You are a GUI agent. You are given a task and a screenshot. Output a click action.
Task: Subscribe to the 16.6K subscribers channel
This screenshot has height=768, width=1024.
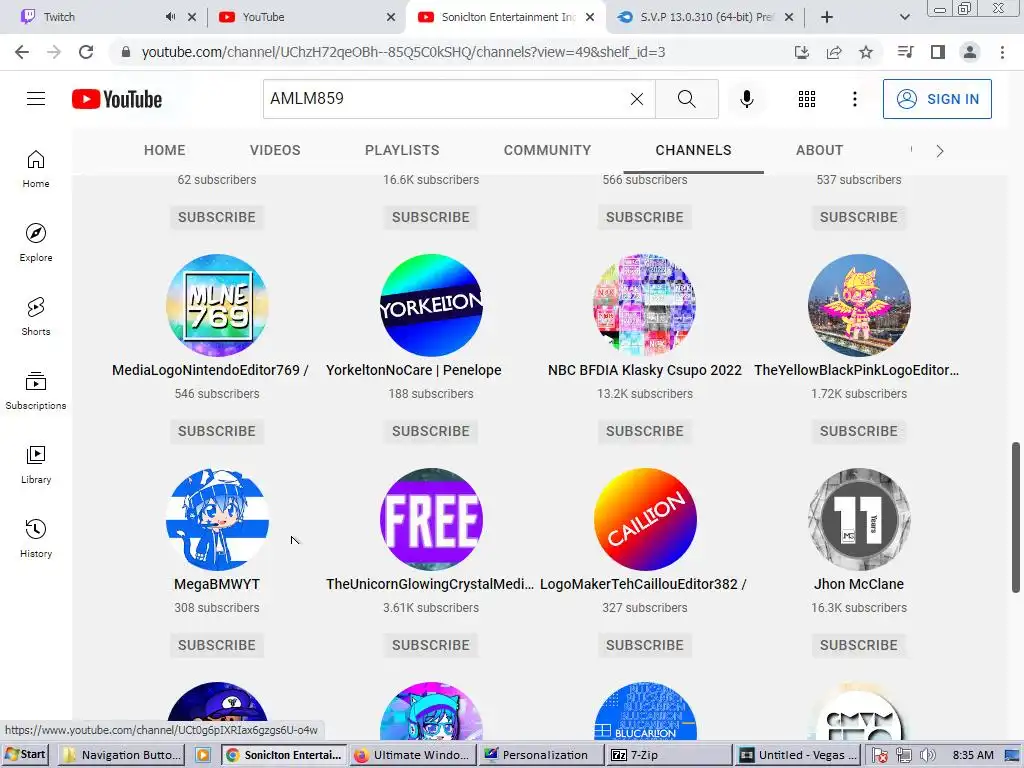click(x=431, y=217)
